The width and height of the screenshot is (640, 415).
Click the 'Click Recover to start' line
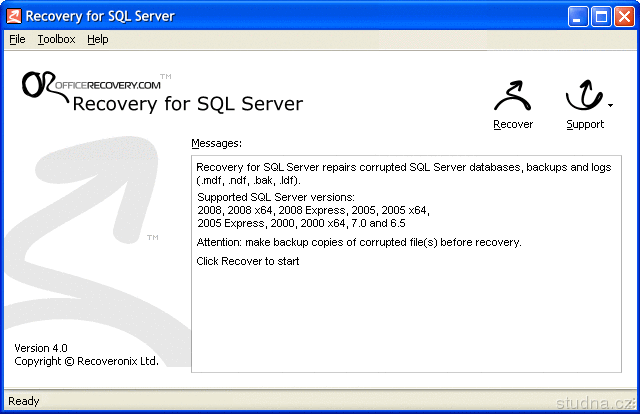pos(248,261)
